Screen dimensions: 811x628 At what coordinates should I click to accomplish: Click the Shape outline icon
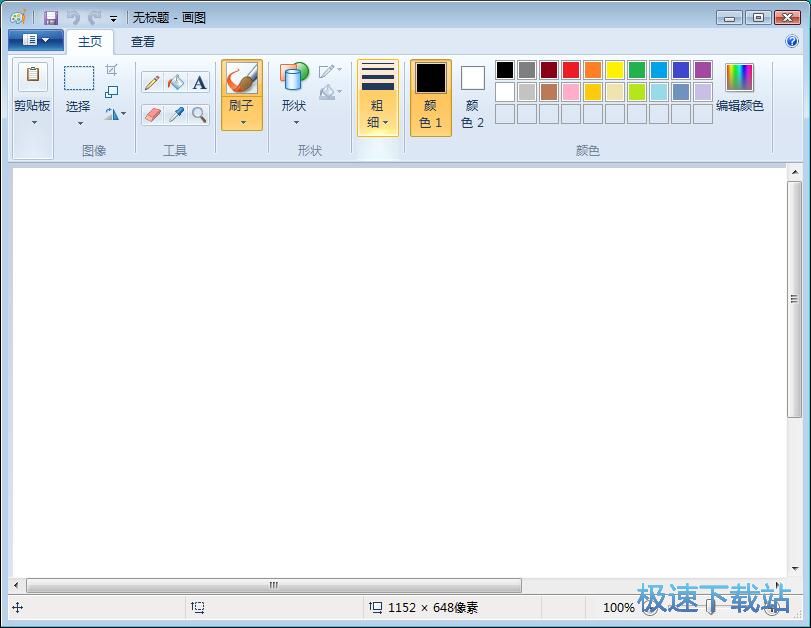click(x=326, y=70)
